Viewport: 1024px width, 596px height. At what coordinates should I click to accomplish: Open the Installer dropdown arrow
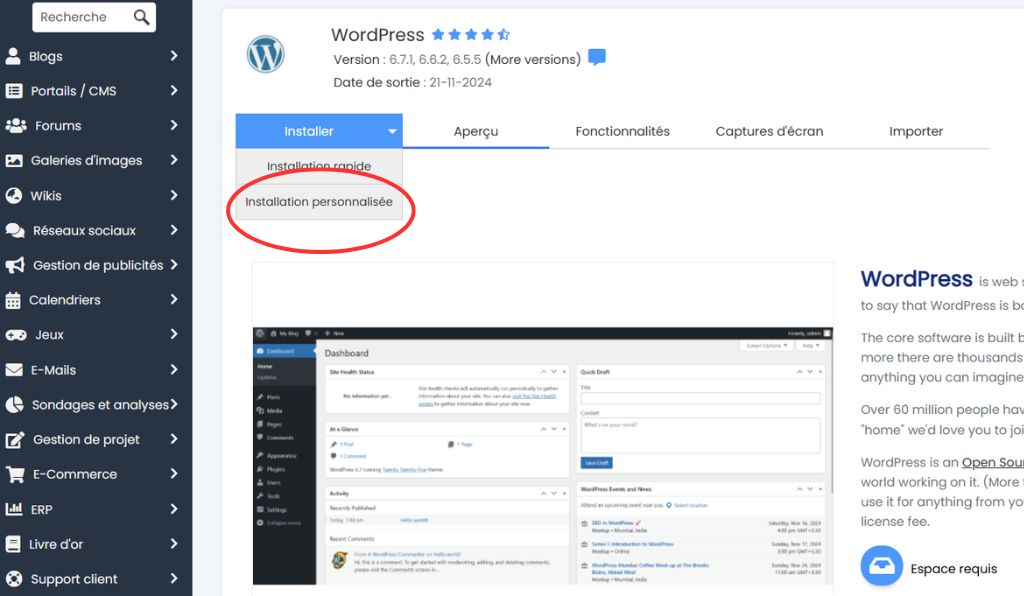[392, 132]
